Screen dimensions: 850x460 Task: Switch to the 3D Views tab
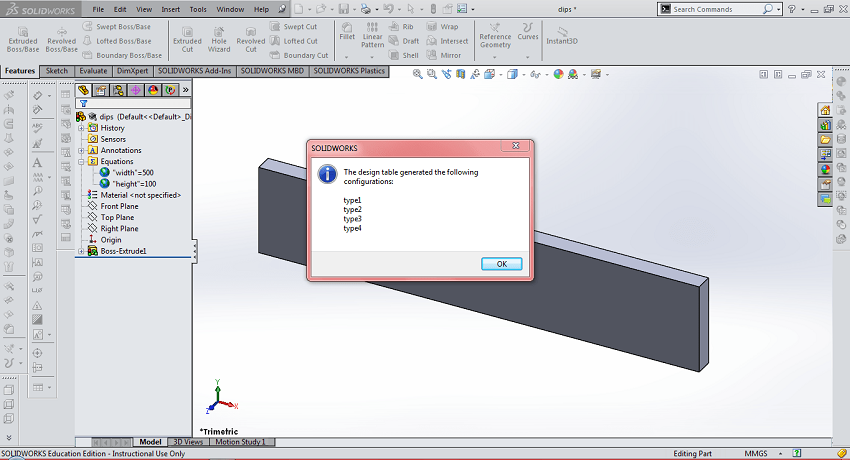(188, 442)
